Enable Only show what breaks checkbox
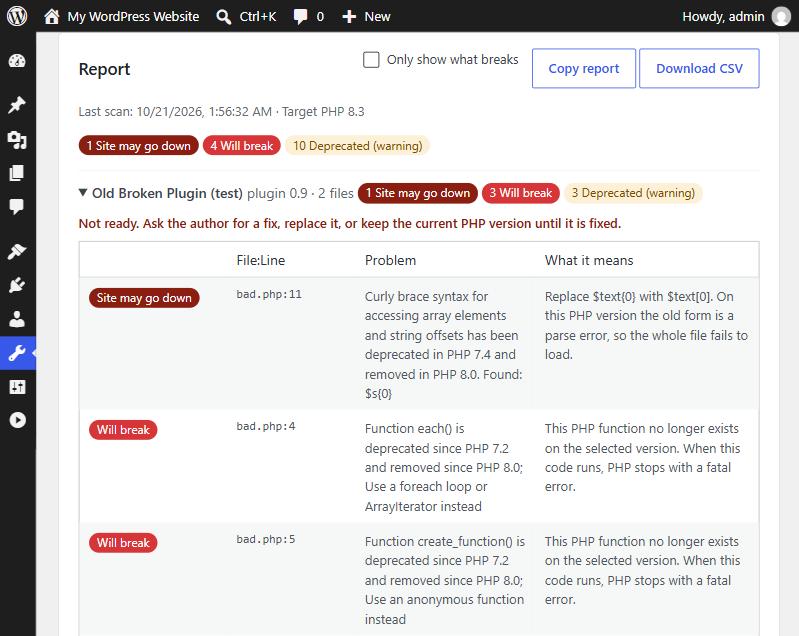Screen dimensions: 799x636 371,60
